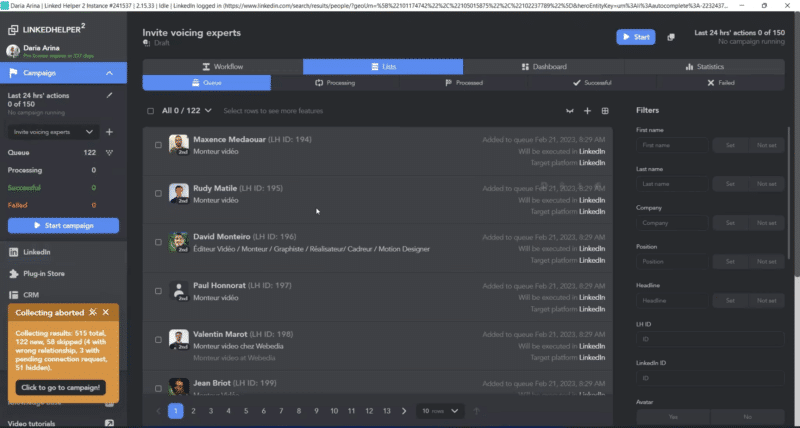Viewport: 800px width, 428px height.
Task: Select the Queue sub-tab
Action: pyautogui.click(x=207, y=83)
